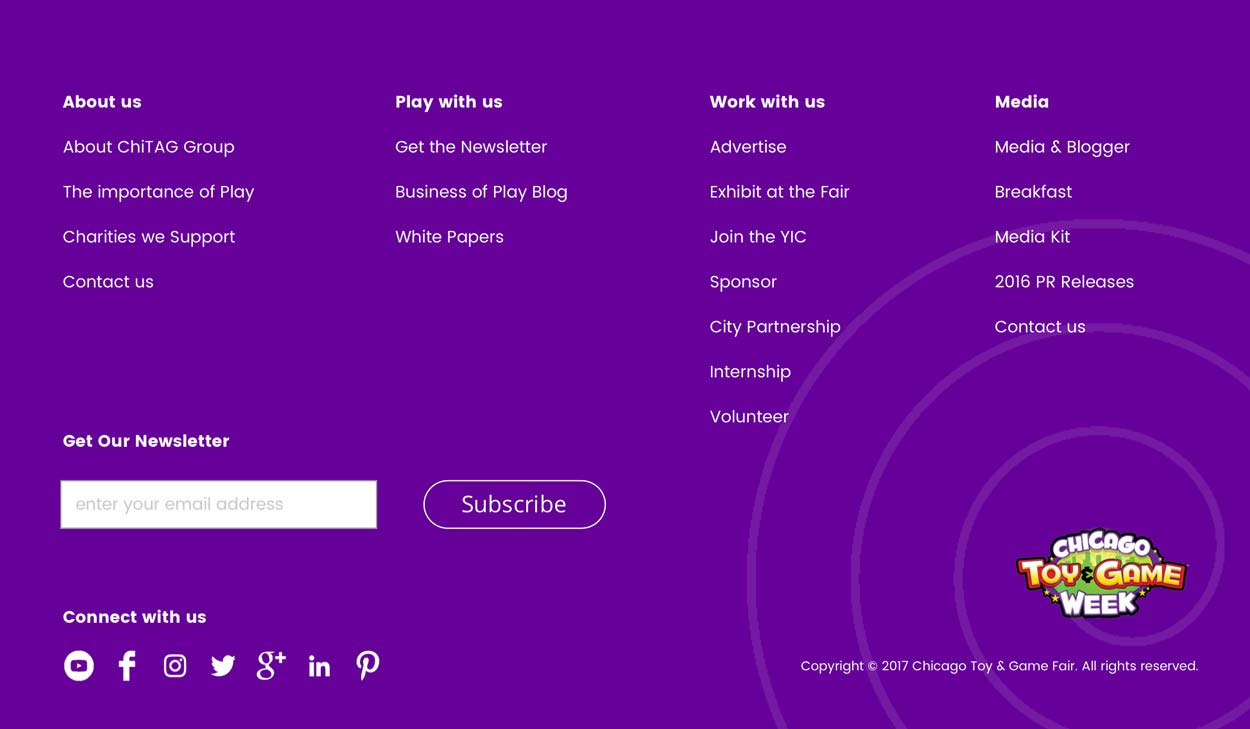Open the Pinterest icon
1250x729 pixels.
[x=368, y=666]
